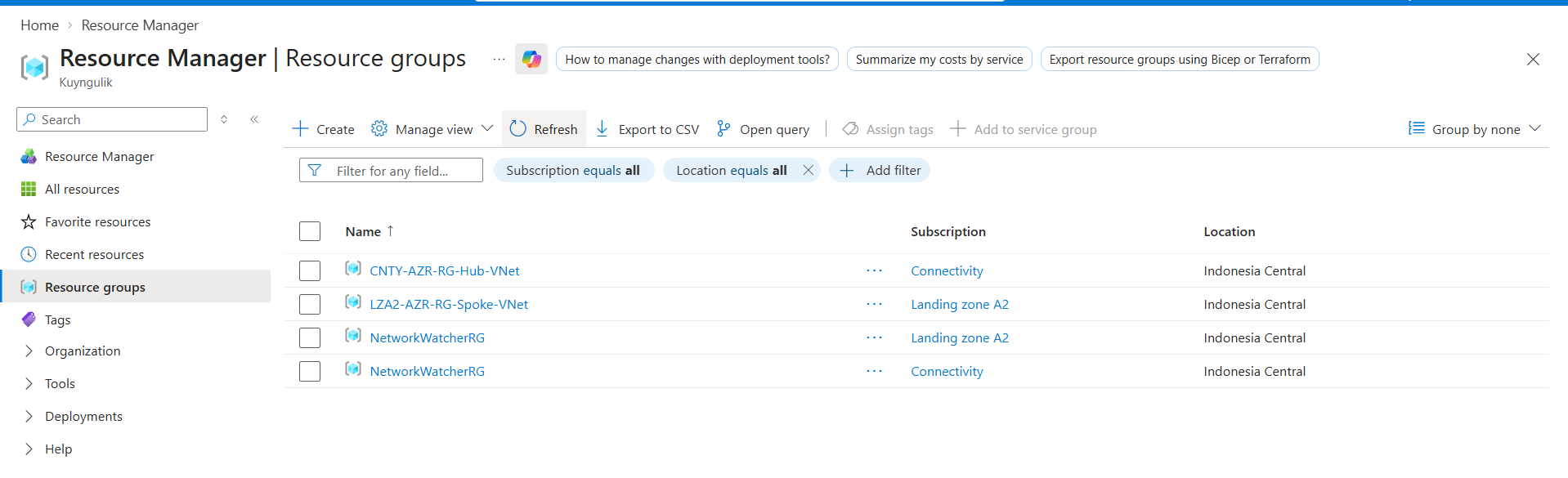This screenshot has height=478, width=1568.
Task: Click the Resource groups sidebar cube icon
Action: click(29, 287)
